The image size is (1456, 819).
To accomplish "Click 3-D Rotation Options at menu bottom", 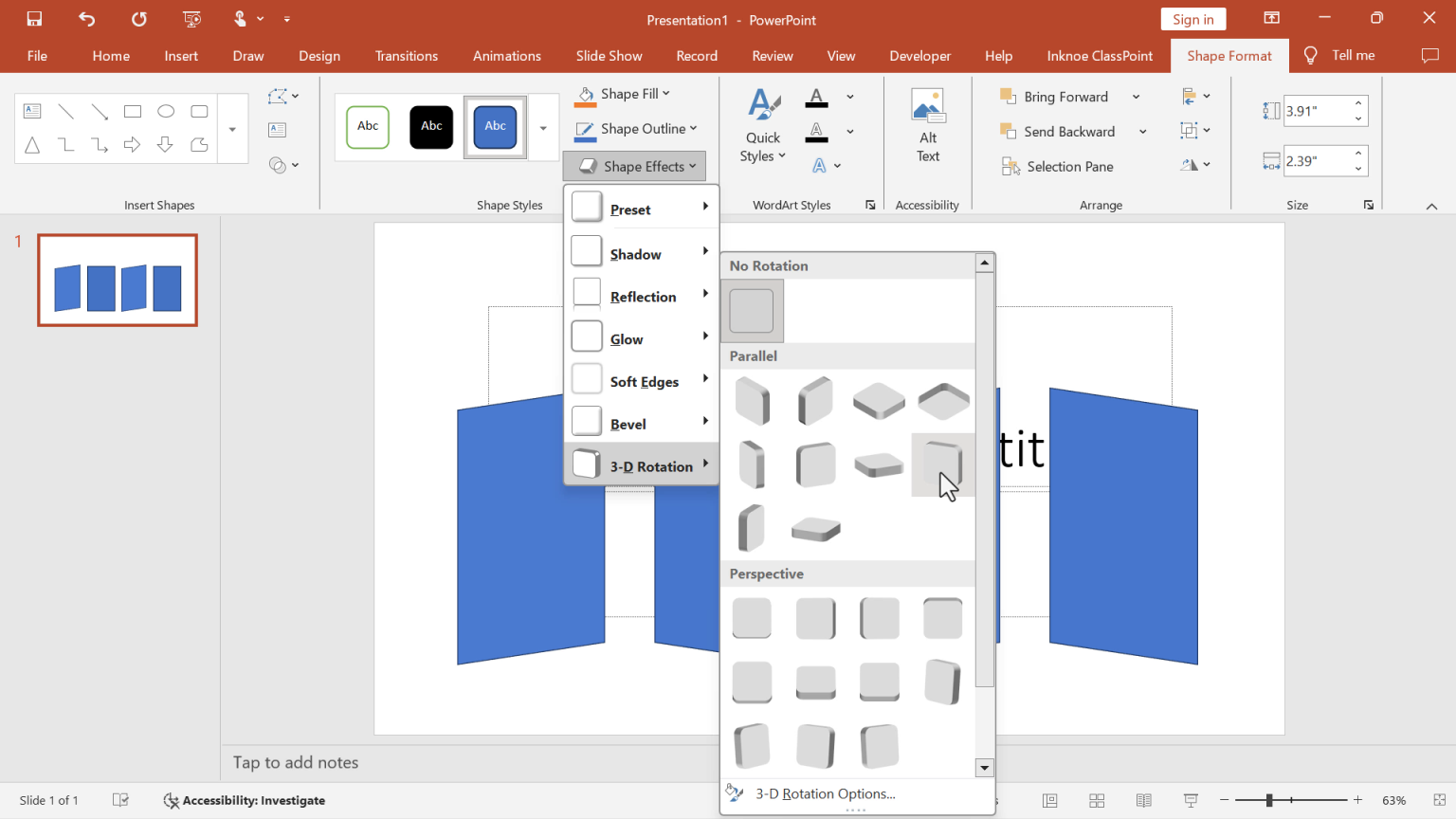I will click(824, 793).
